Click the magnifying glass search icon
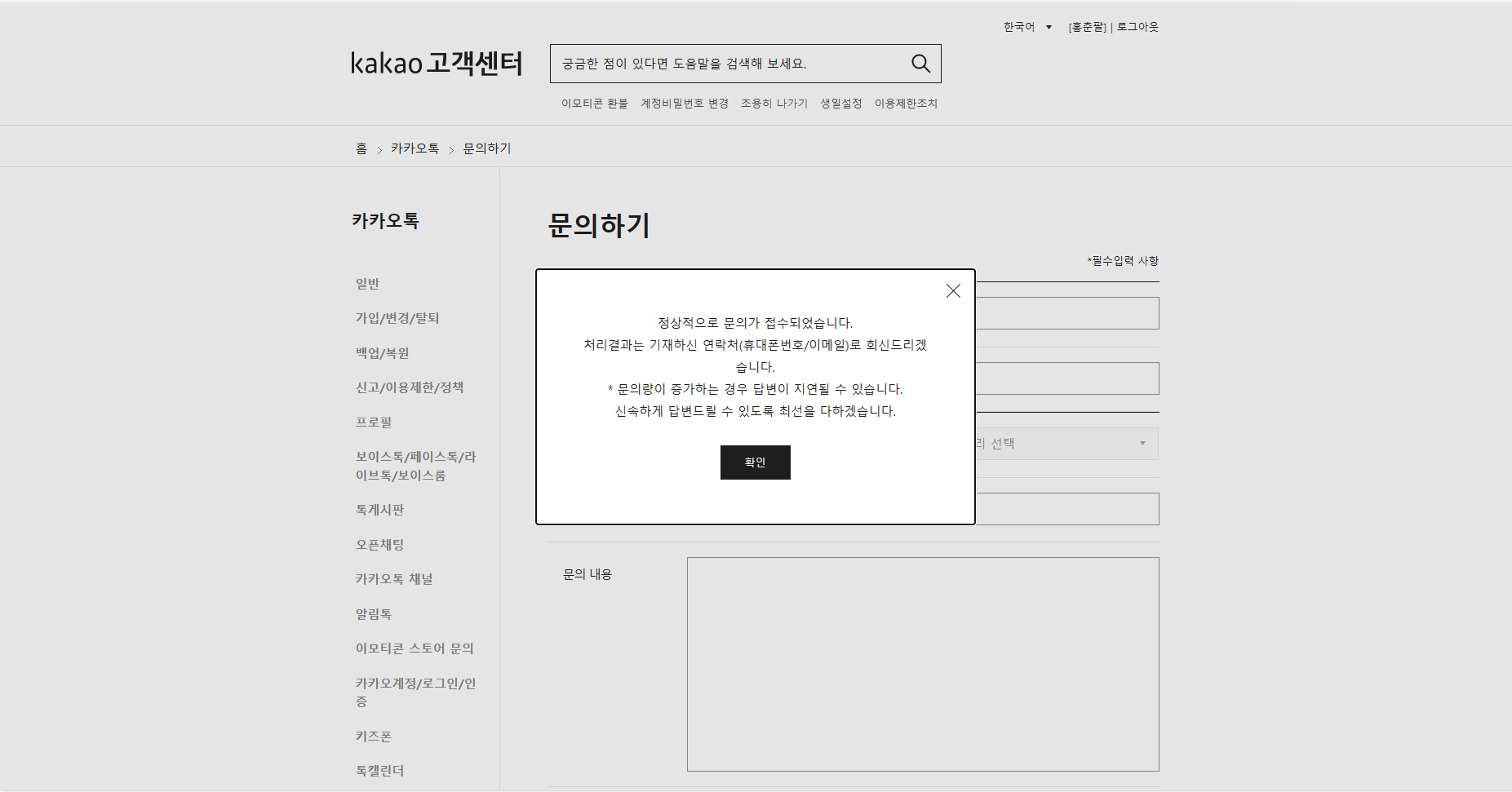The image size is (1512, 792). point(920,64)
